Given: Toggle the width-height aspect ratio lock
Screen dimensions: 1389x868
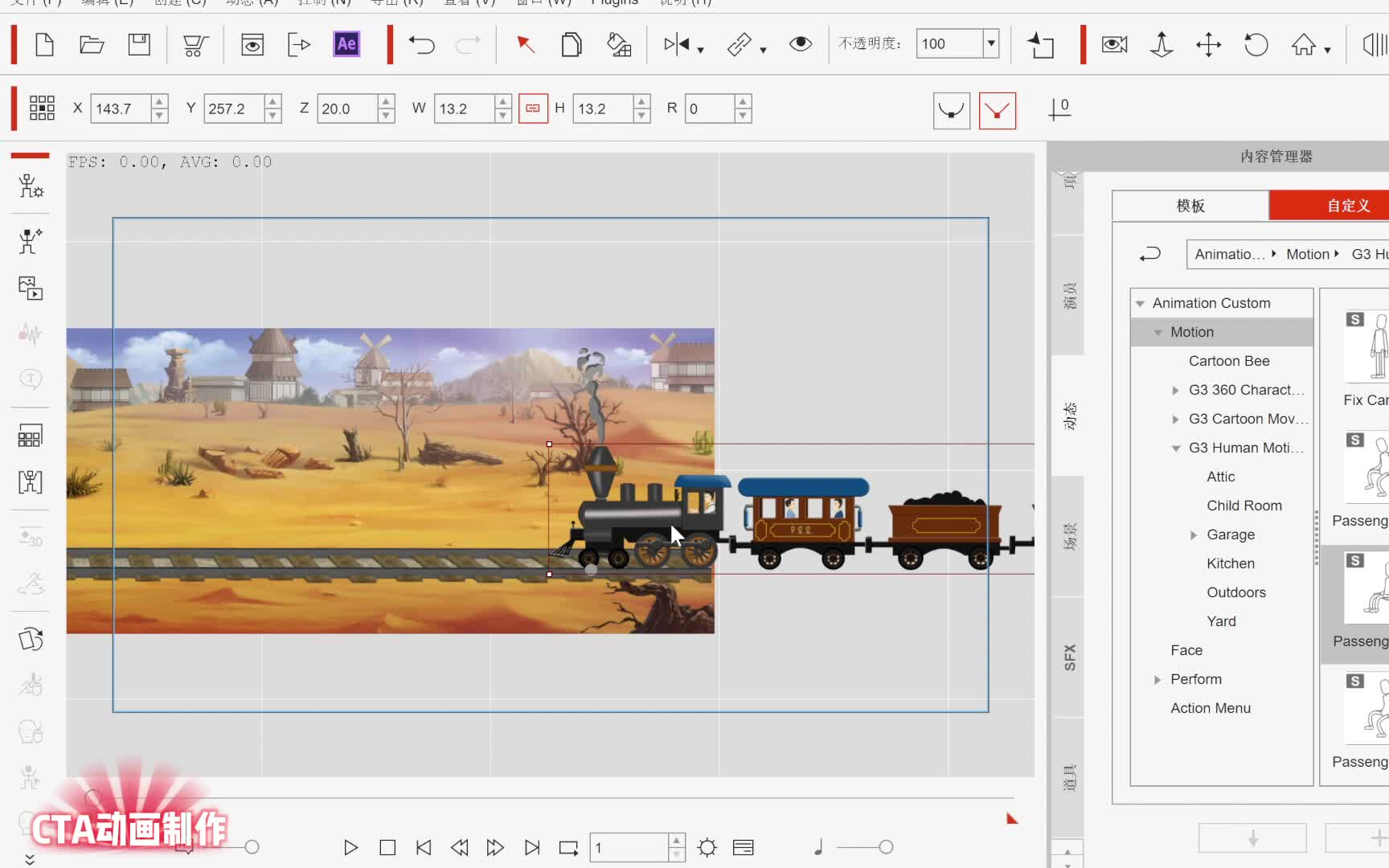Looking at the screenshot, I should (533, 108).
